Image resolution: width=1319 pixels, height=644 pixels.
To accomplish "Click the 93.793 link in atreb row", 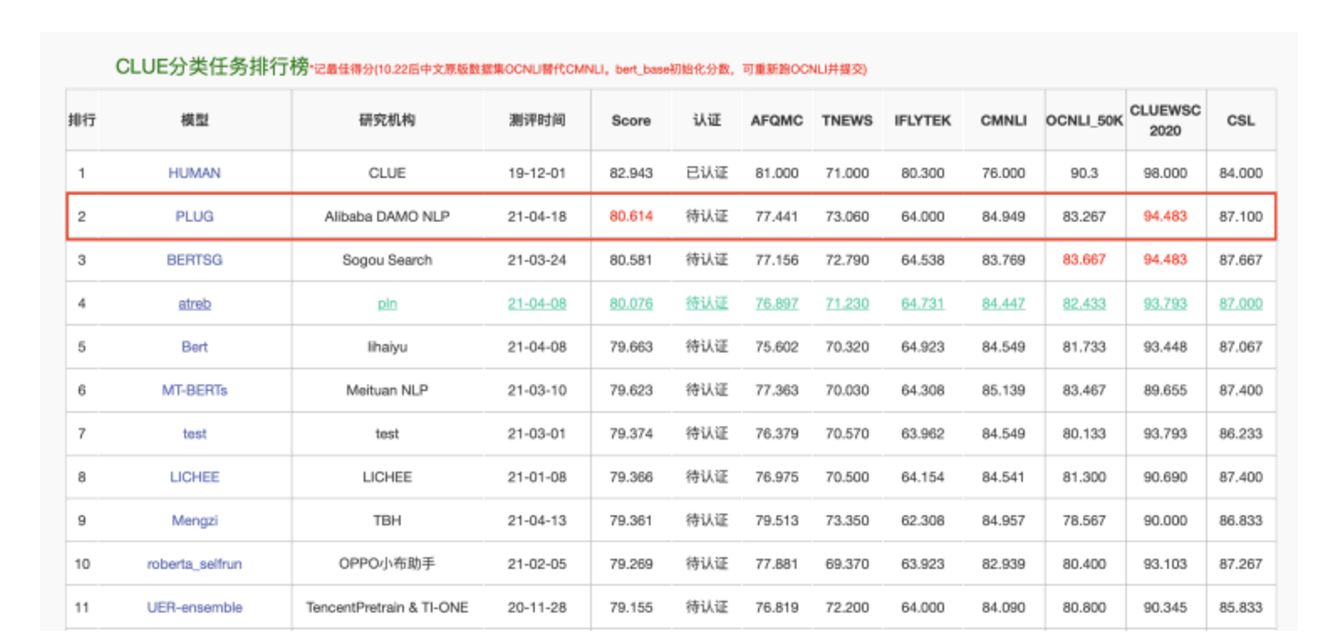I will [1165, 303].
